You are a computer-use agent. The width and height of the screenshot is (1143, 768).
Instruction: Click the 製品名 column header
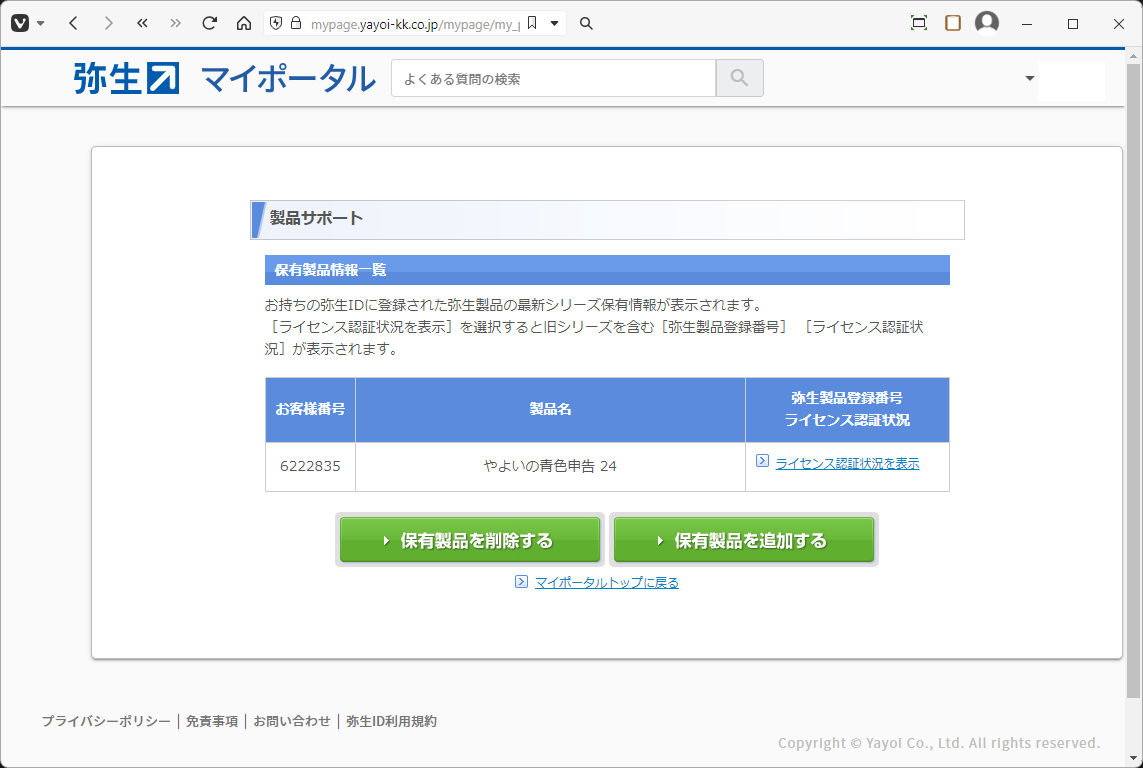[550, 410]
